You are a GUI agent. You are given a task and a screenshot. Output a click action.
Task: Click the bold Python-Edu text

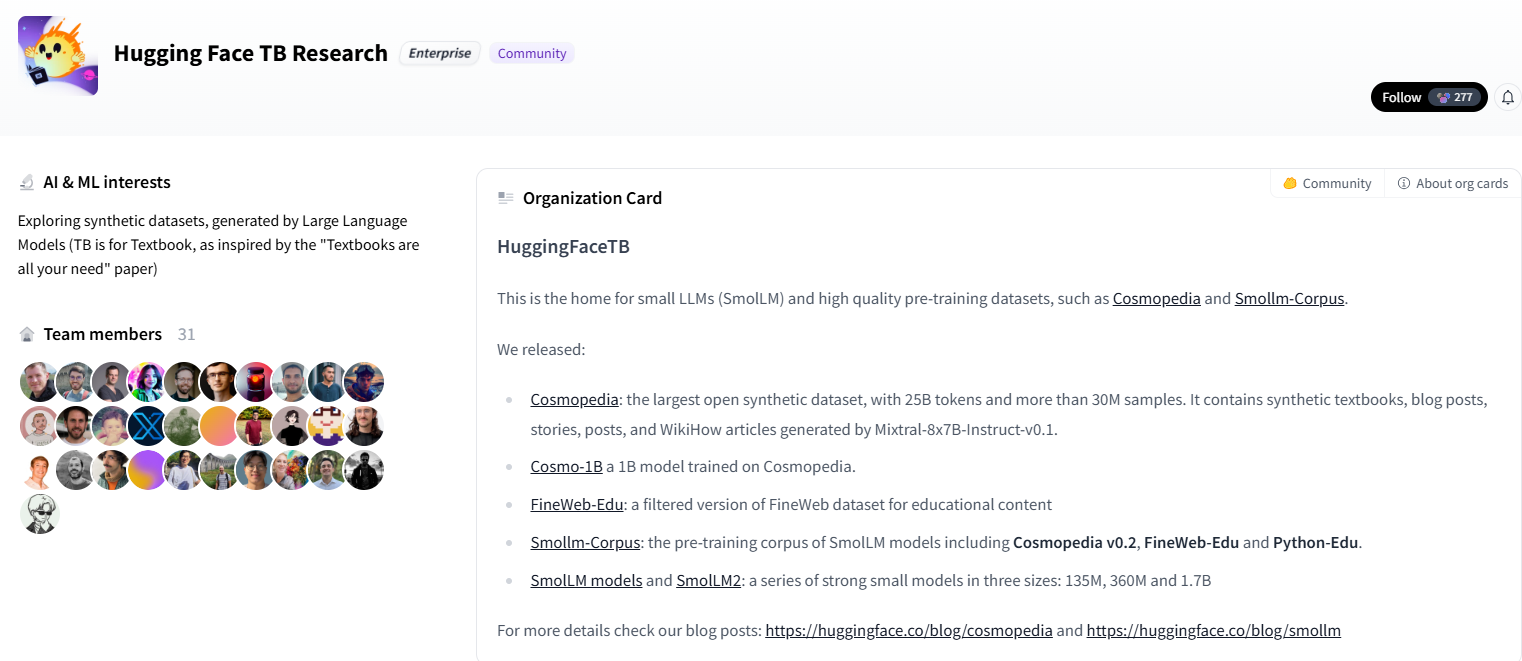tap(1316, 542)
